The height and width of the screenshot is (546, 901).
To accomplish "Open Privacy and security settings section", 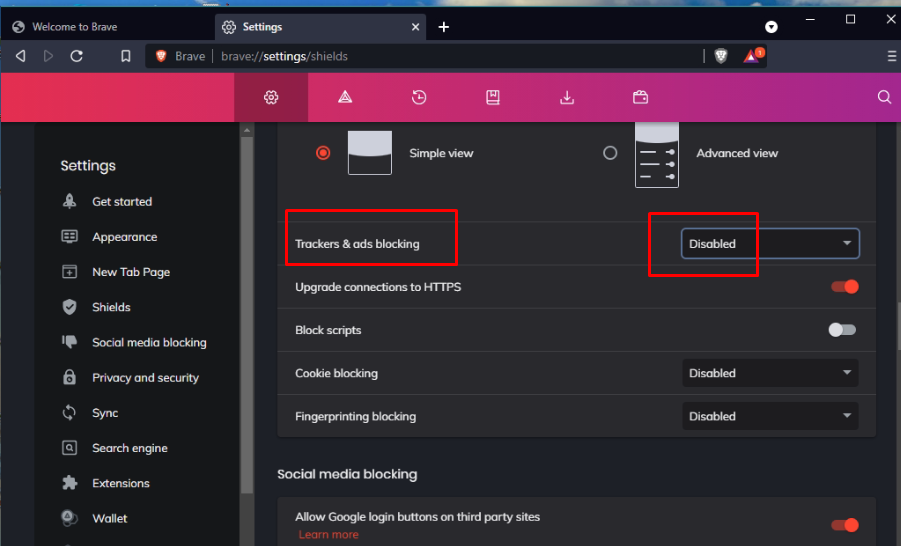I will tap(145, 377).
